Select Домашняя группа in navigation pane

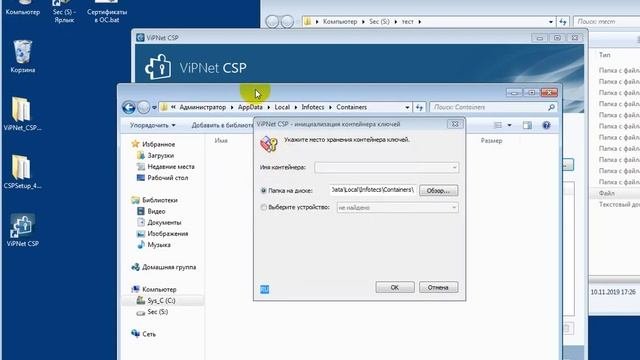click(x=169, y=267)
